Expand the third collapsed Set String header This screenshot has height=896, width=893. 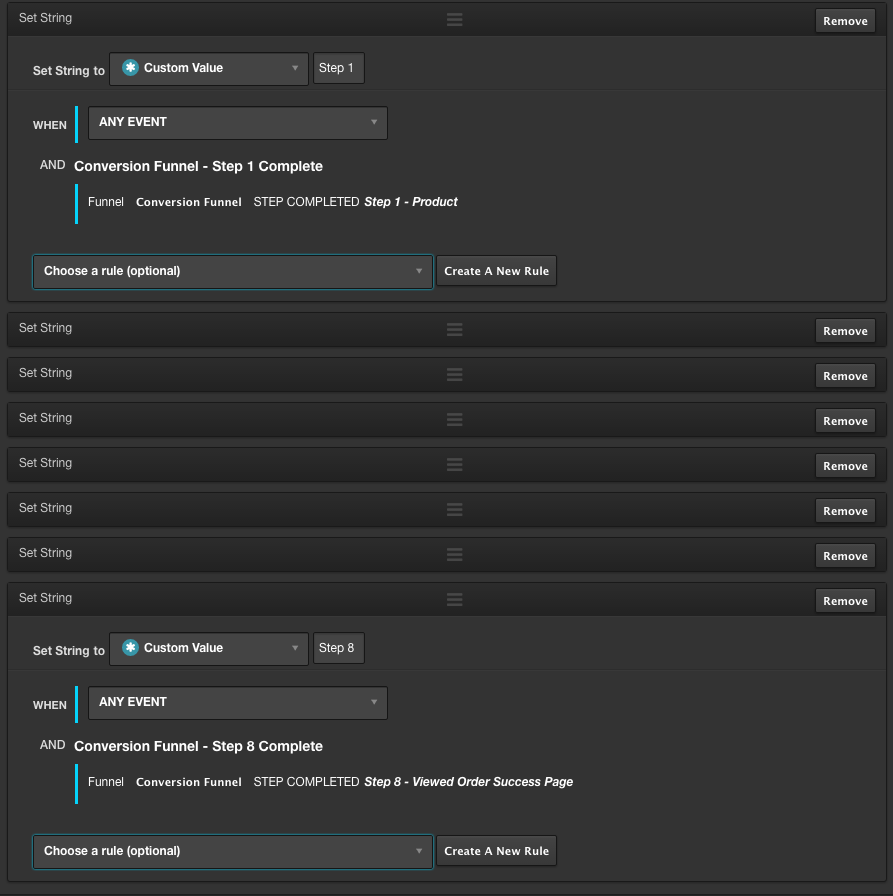click(46, 373)
